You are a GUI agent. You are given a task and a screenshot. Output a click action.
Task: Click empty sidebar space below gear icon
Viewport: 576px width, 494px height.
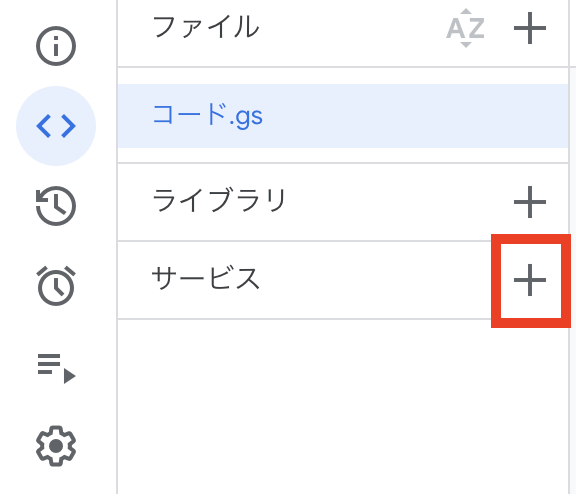(56, 481)
